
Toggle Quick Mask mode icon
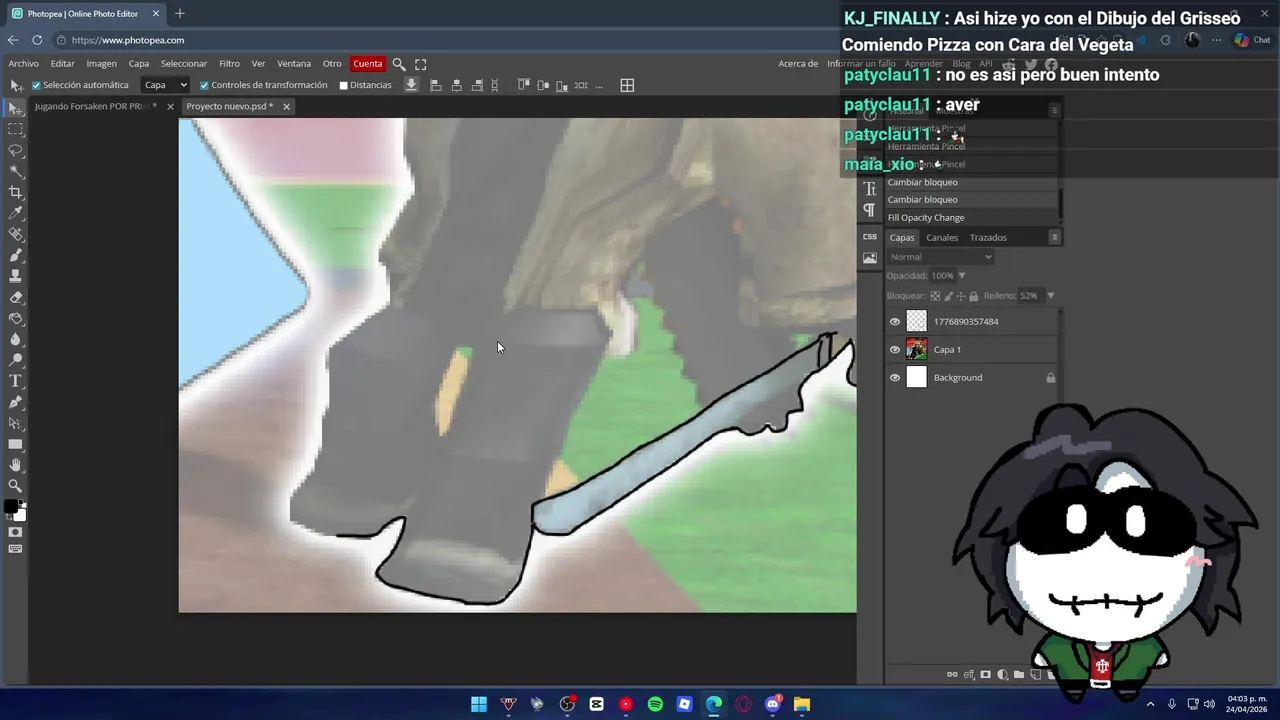click(15, 532)
